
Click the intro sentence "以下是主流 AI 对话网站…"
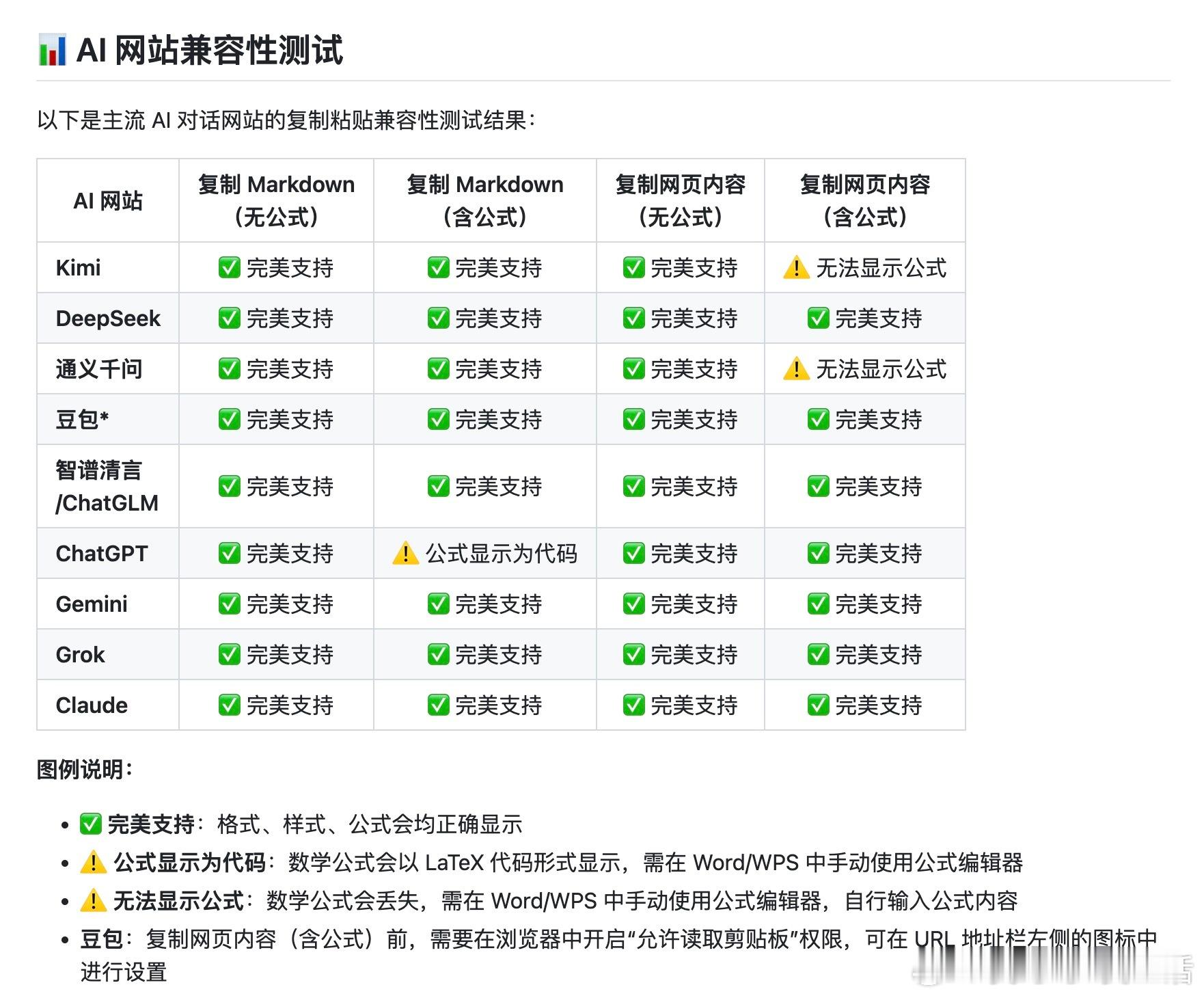tap(287, 120)
